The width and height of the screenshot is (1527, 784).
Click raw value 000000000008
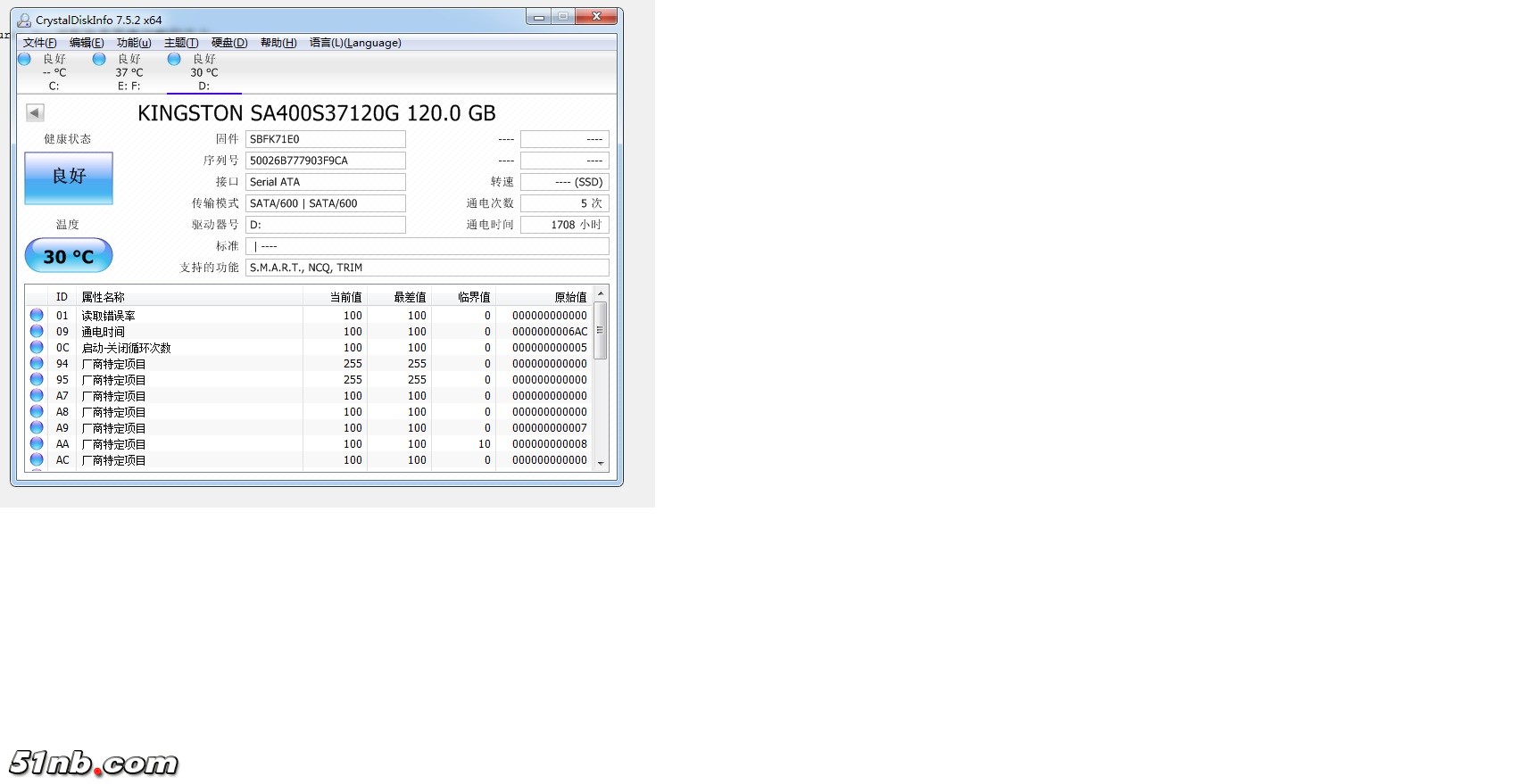point(550,444)
